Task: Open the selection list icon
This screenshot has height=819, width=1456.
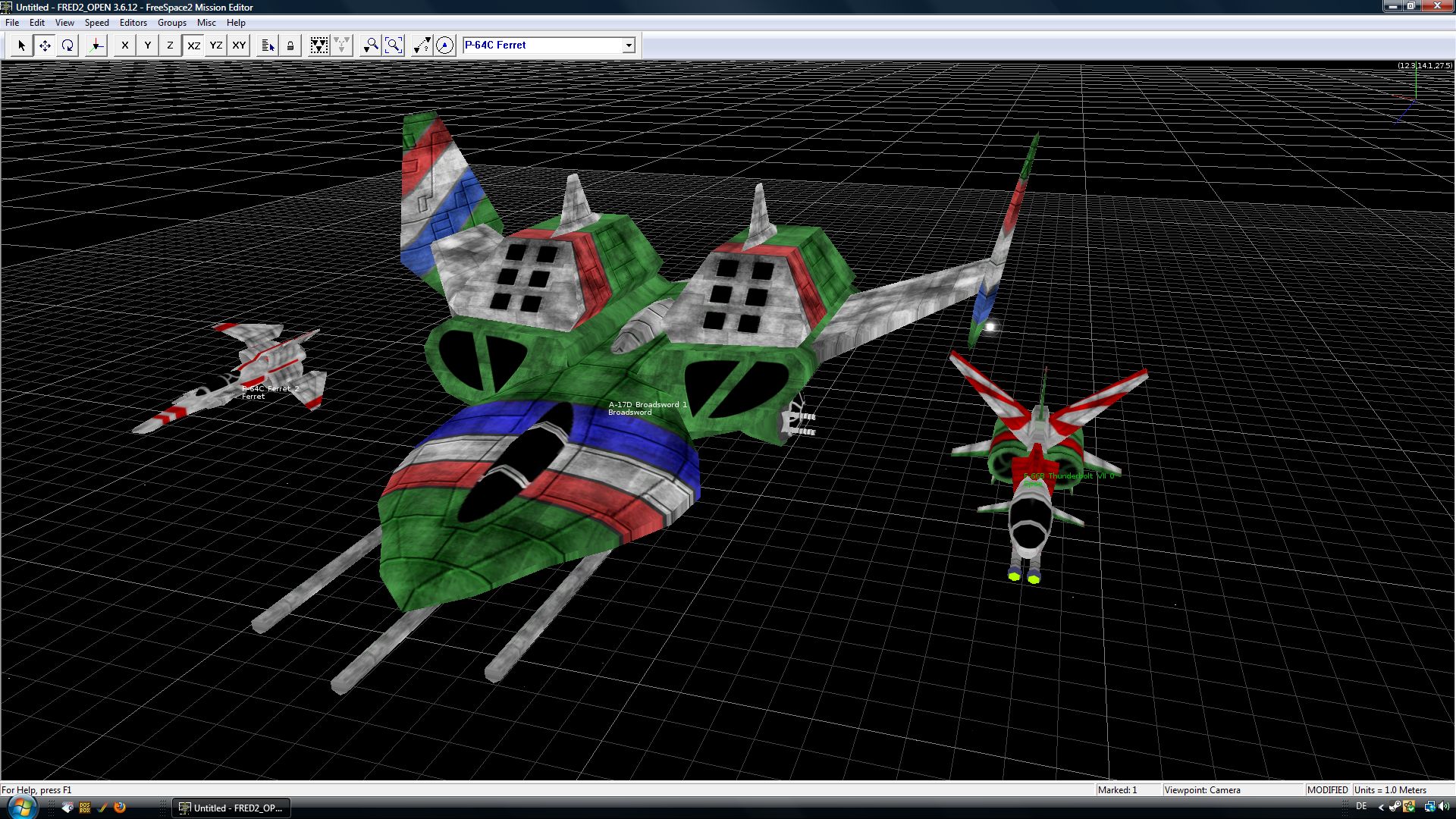Action: pyautogui.click(x=267, y=45)
